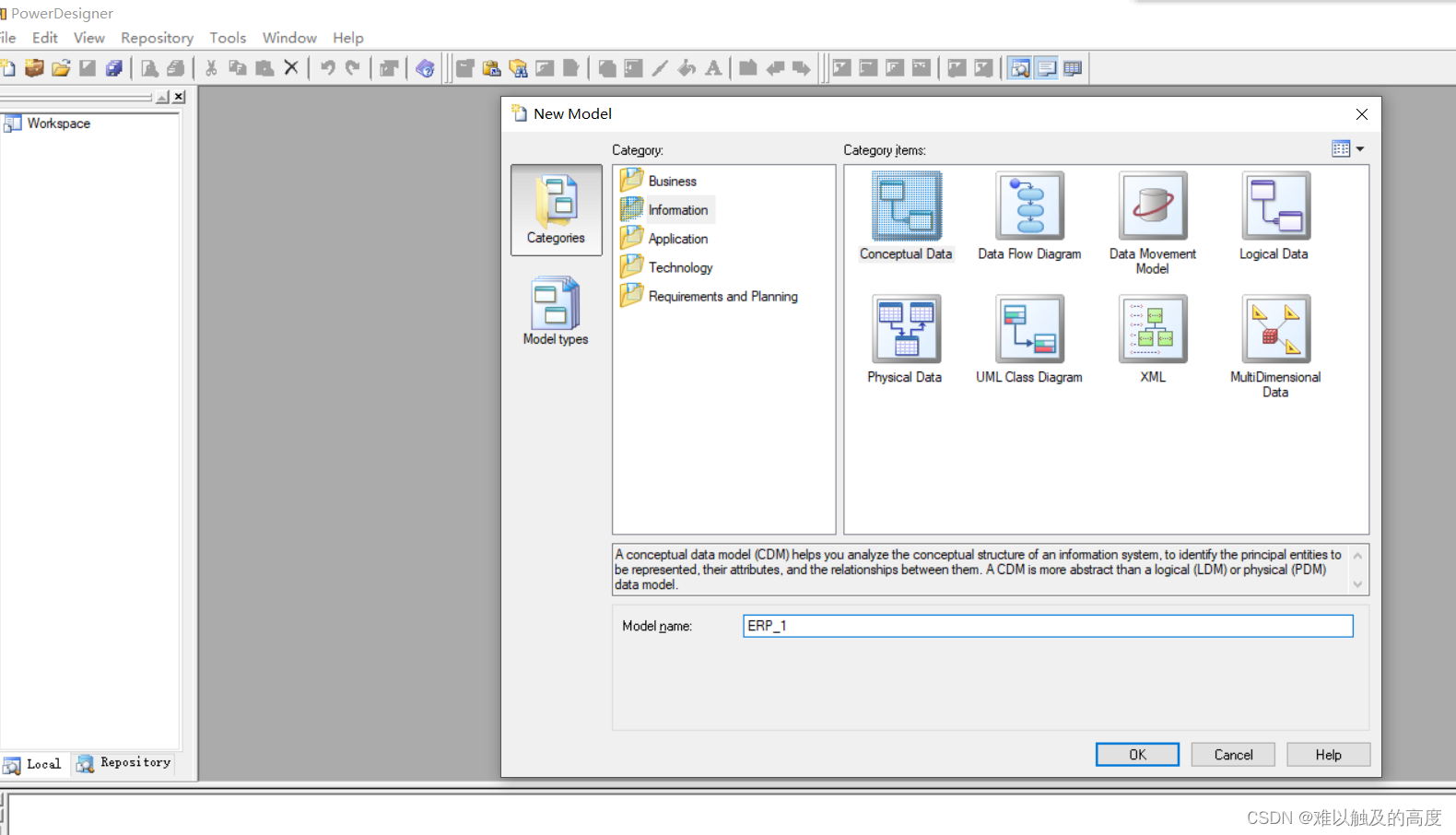Click the Save All toolbar icon
Viewport: 1456px width, 835px height.
tap(114, 68)
